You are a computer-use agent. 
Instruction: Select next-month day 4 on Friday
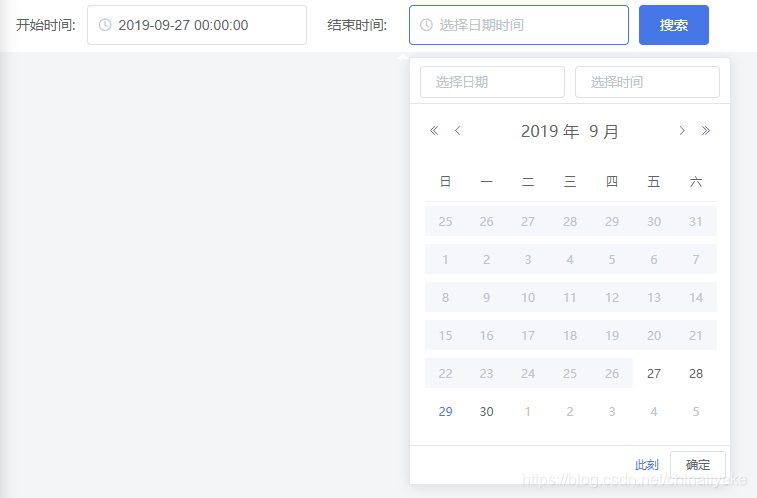click(x=654, y=412)
